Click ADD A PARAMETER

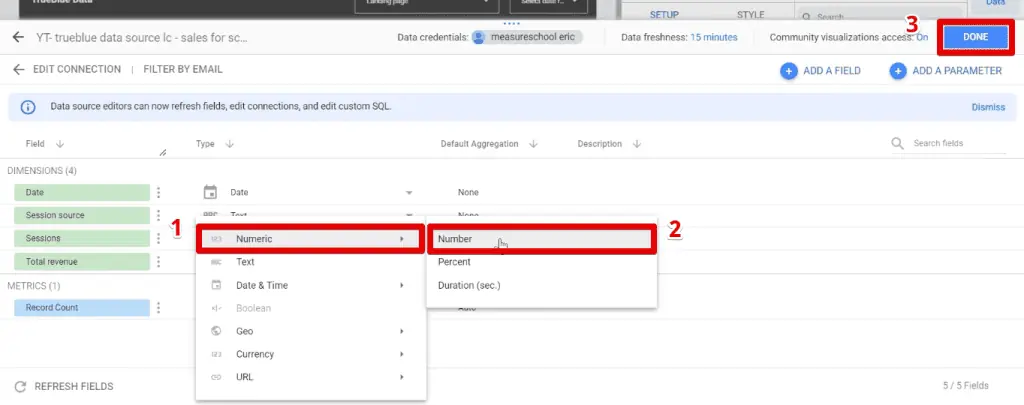[x=946, y=71]
